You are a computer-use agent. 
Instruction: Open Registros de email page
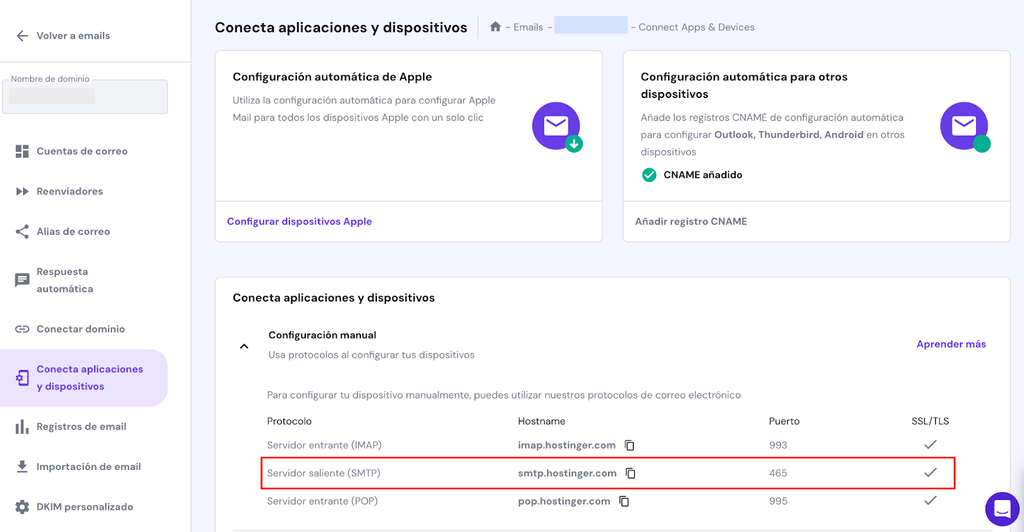(x=81, y=426)
